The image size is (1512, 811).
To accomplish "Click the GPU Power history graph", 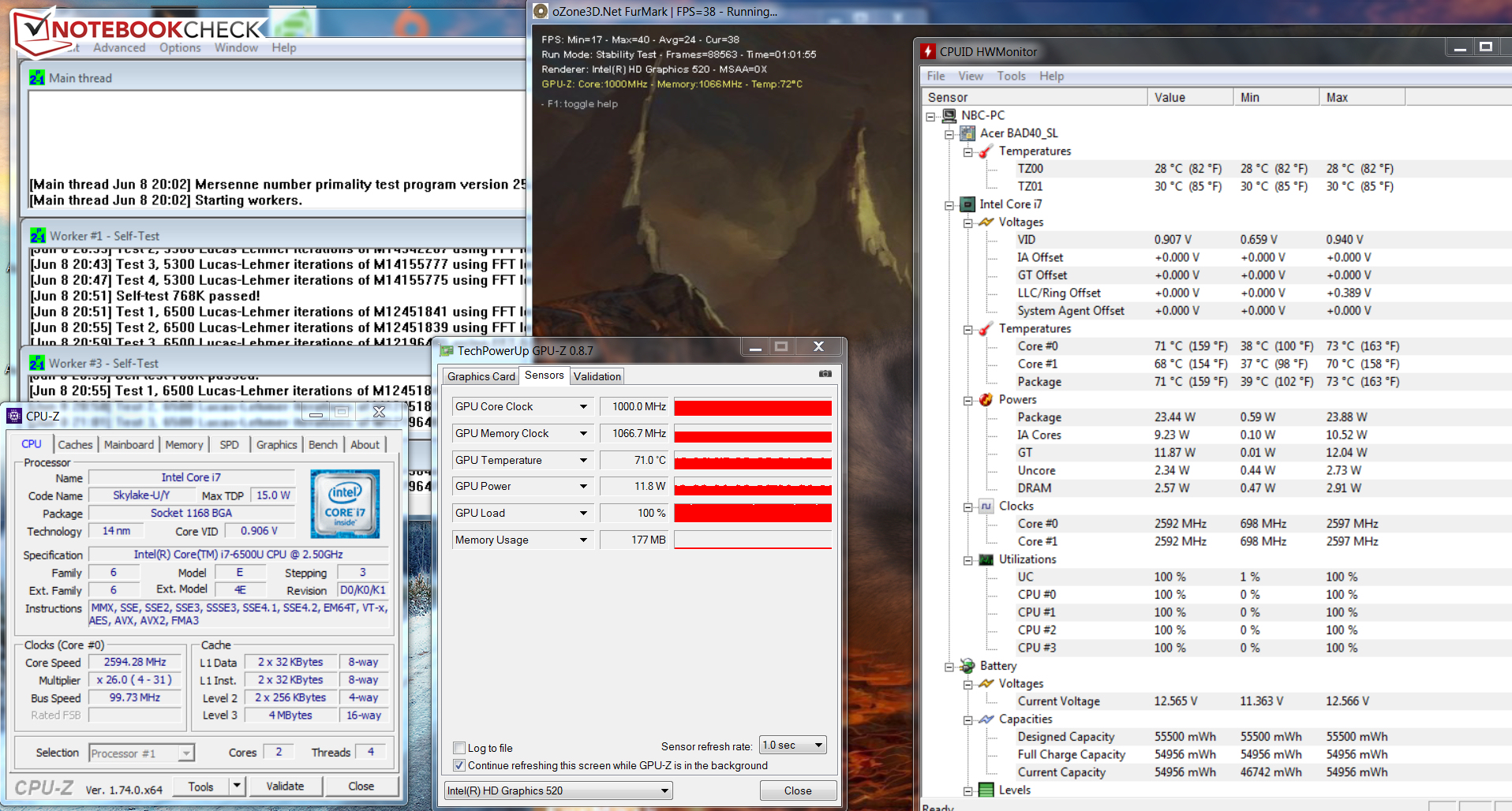I will (x=753, y=487).
